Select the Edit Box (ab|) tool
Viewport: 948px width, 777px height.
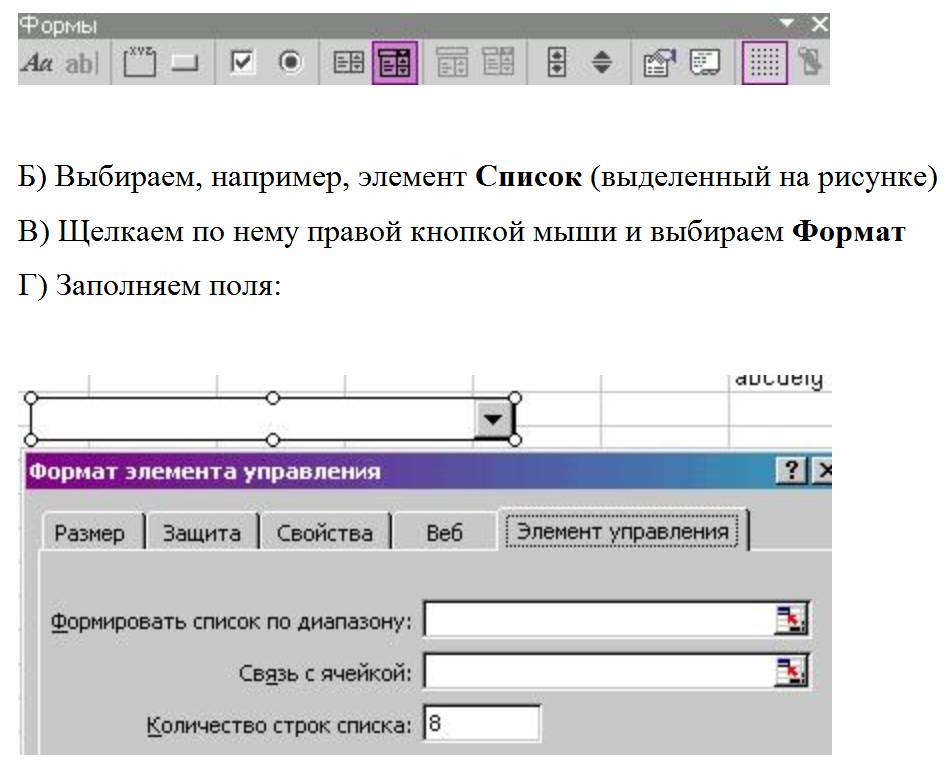82,62
